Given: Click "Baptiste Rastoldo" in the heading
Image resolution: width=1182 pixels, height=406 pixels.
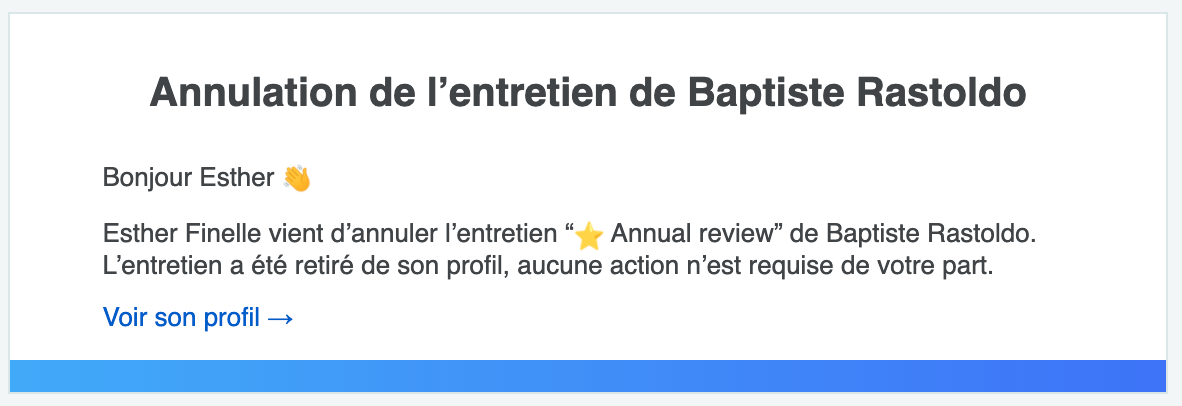Looking at the screenshot, I should tap(857, 93).
